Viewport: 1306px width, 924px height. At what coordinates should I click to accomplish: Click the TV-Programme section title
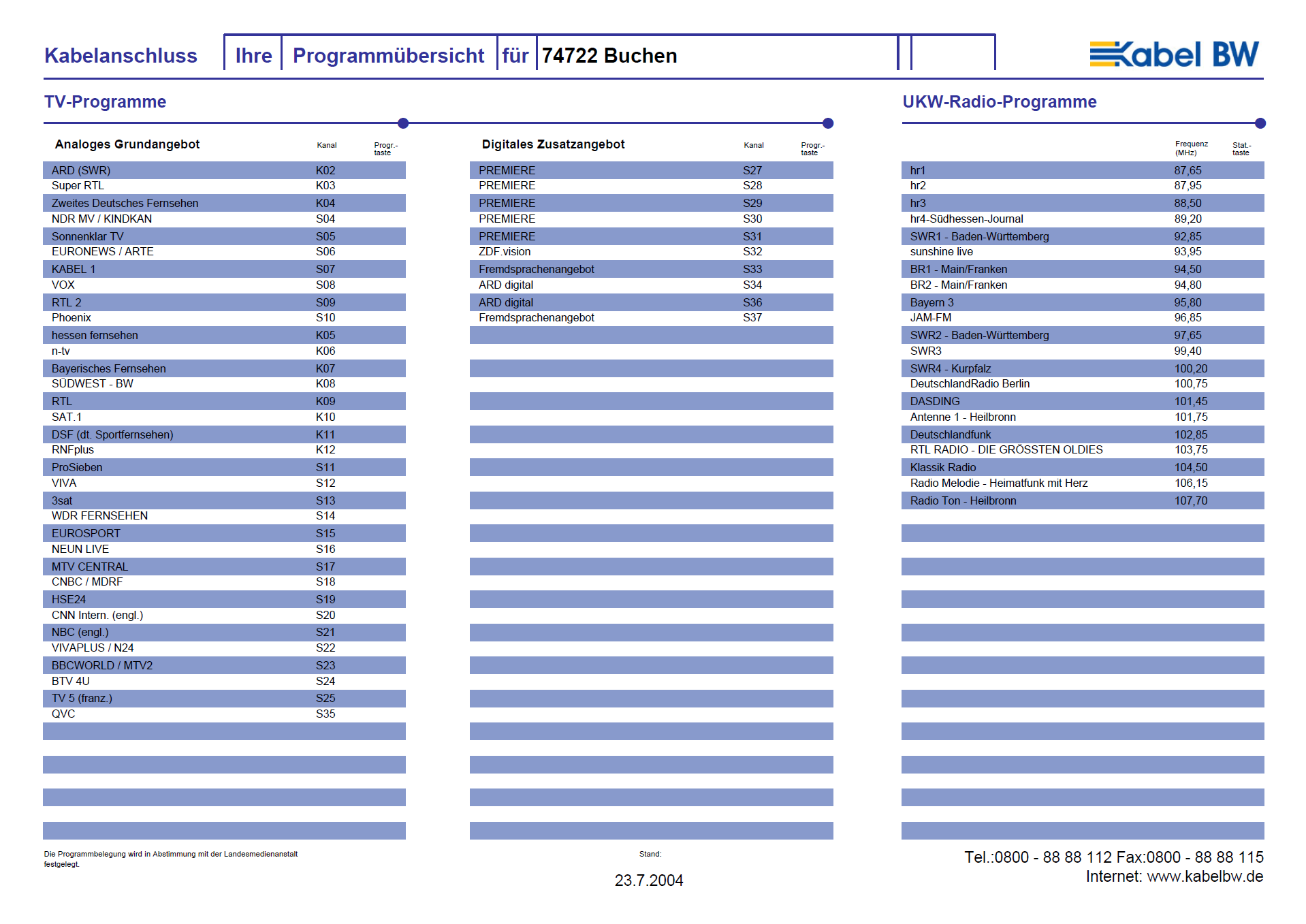coord(105,101)
